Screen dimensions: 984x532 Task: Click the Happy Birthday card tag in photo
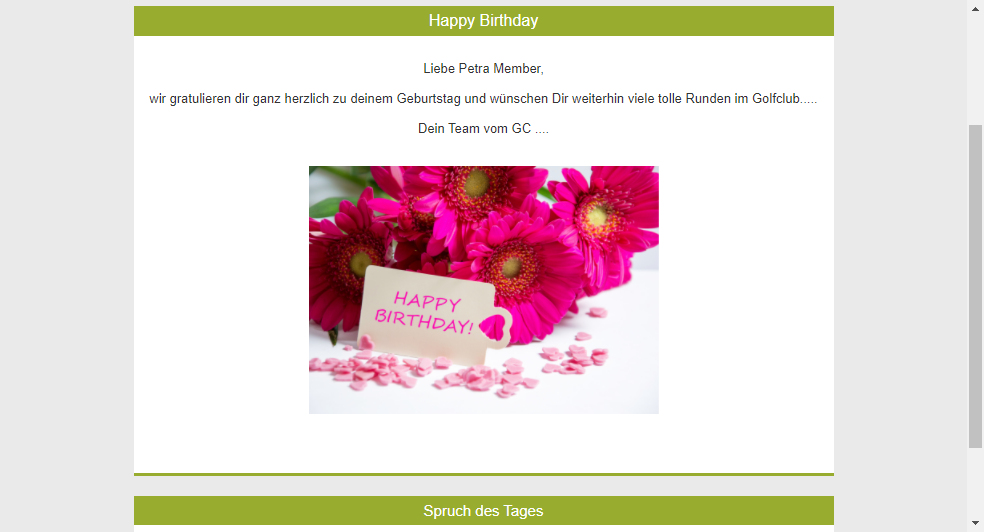coord(433,314)
